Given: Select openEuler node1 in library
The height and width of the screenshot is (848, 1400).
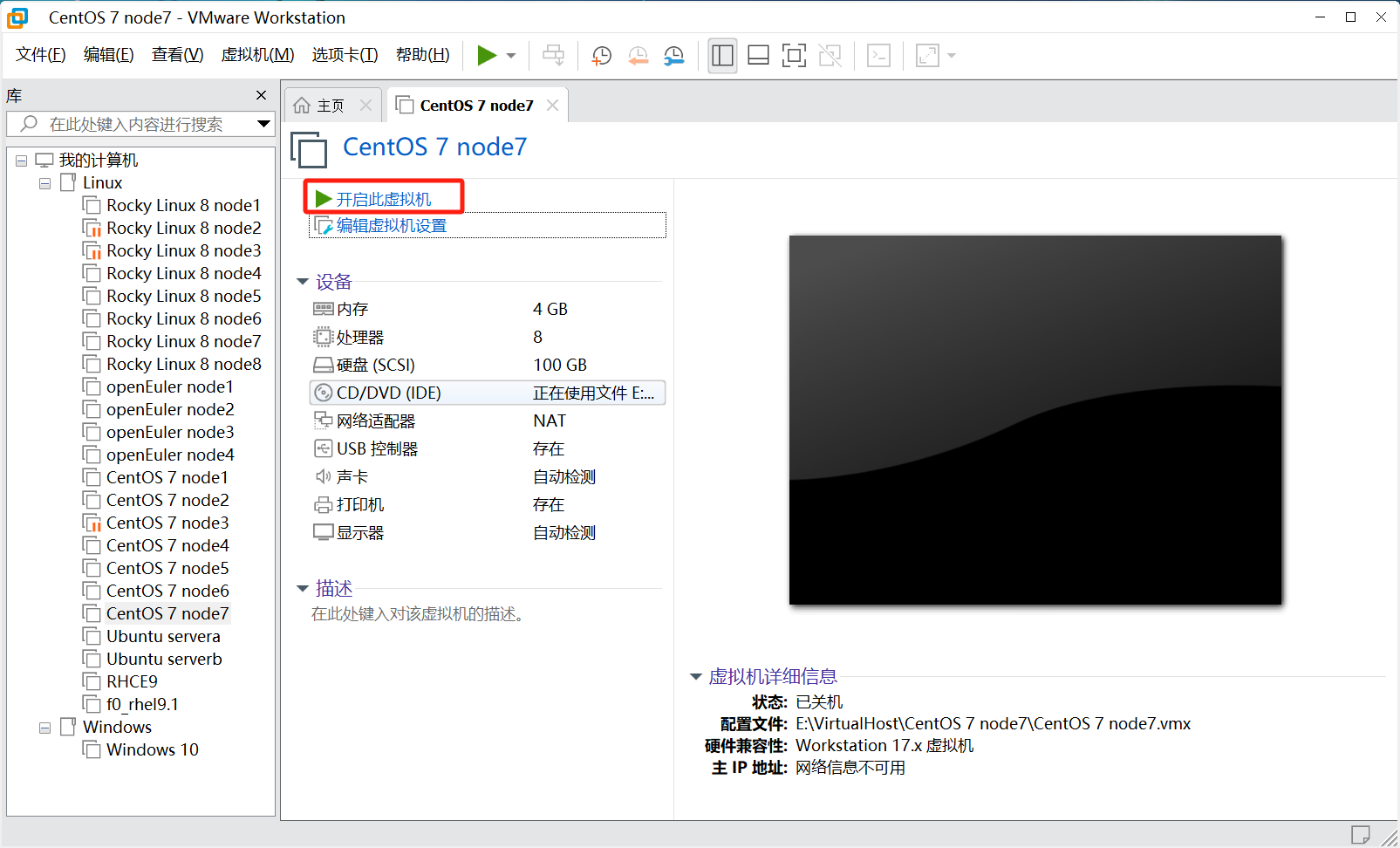Looking at the screenshot, I should pos(169,387).
